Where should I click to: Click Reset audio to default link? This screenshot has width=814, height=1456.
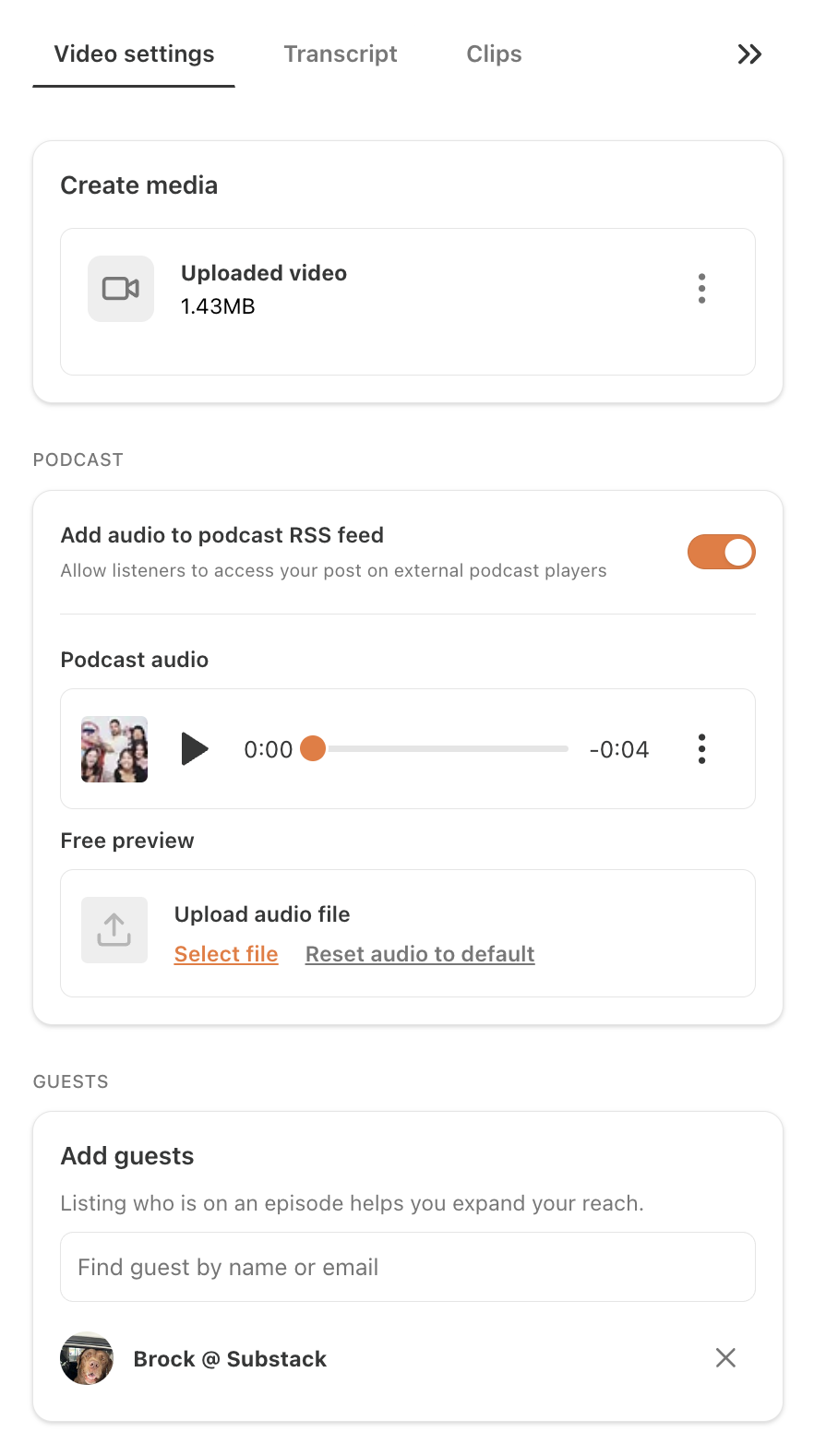(420, 954)
